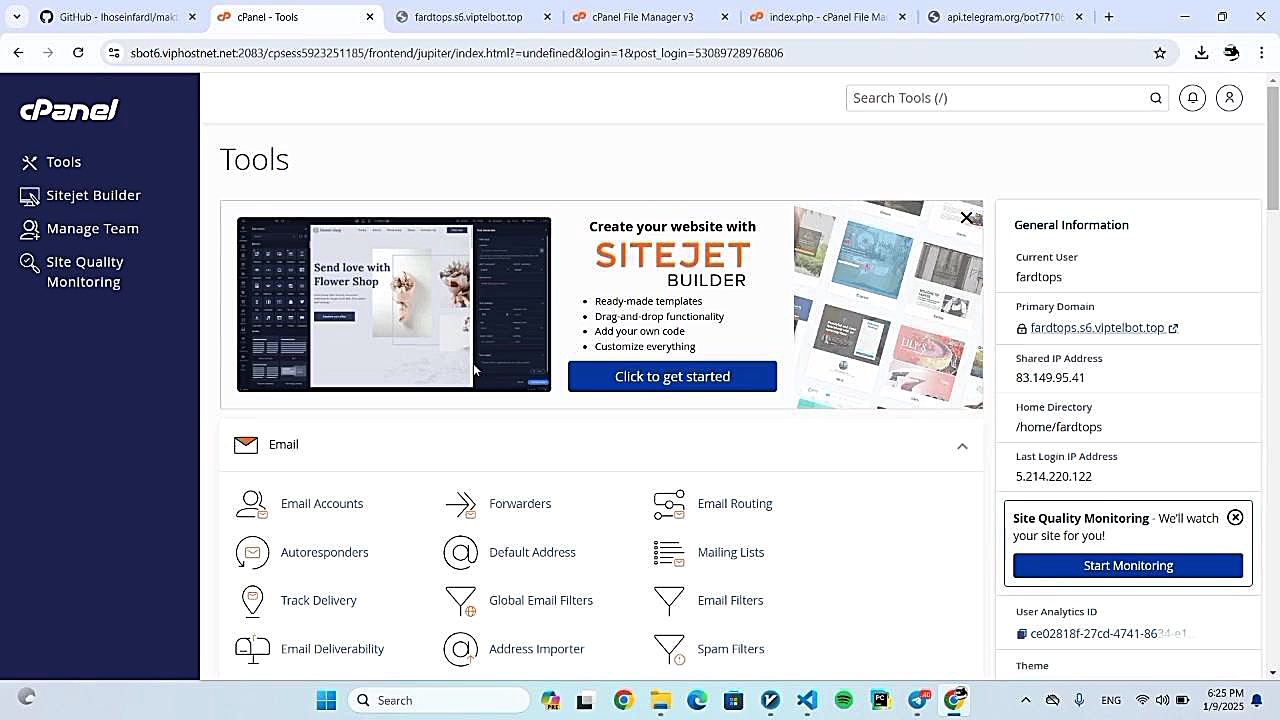Click the page vertical scrollbar
The height and width of the screenshot is (720, 1280).
click(1272, 148)
